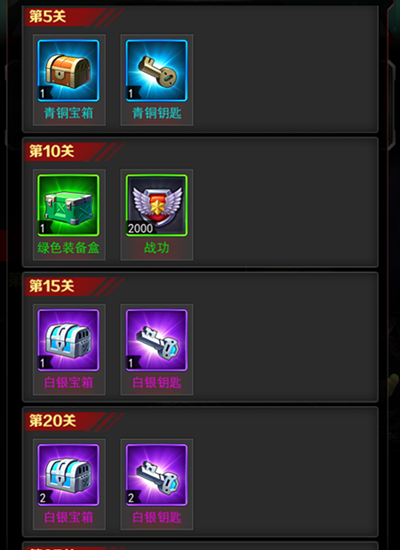Click the 绿色装备盒 text label
The width and height of the screenshot is (400, 550).
point(68,248)
